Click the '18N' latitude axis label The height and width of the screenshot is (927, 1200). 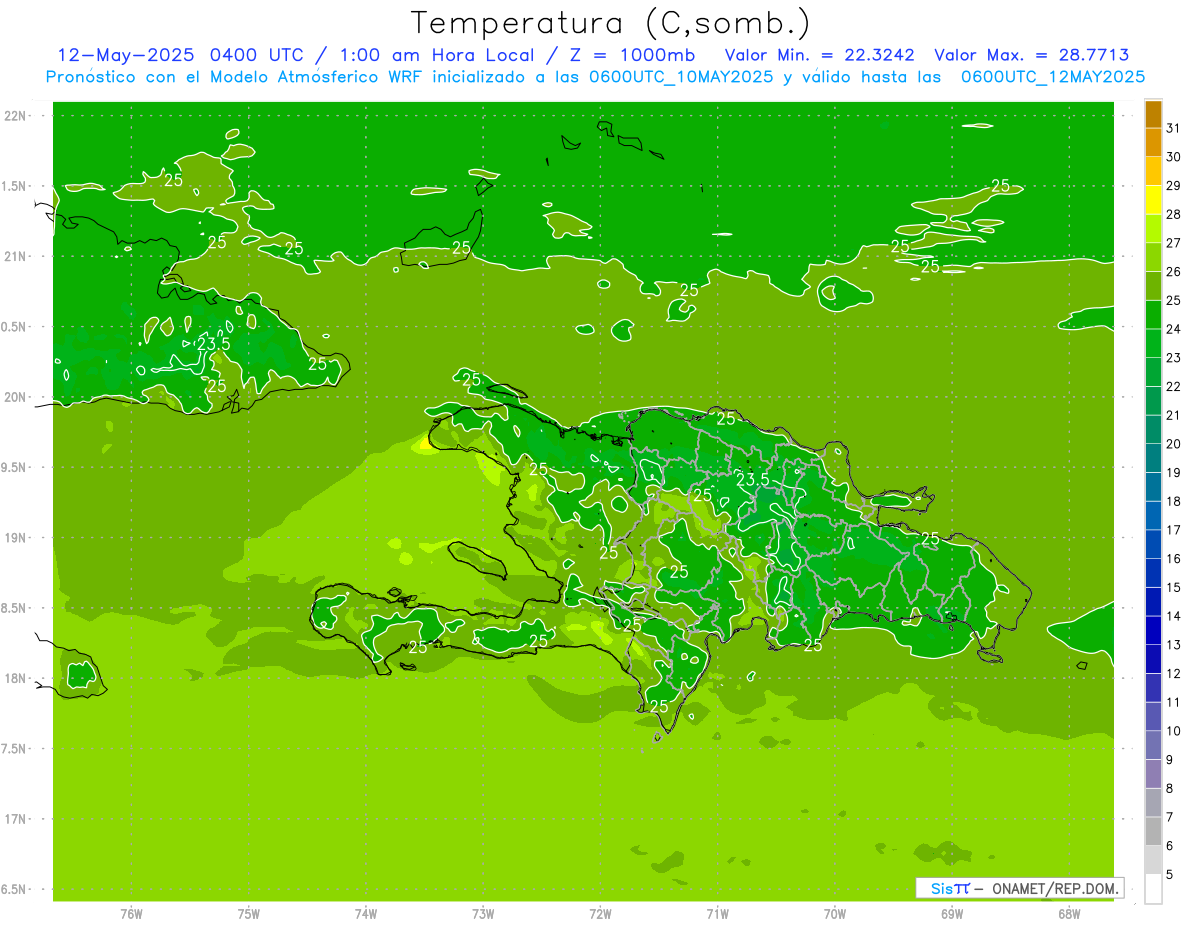(x=16, y=679)
